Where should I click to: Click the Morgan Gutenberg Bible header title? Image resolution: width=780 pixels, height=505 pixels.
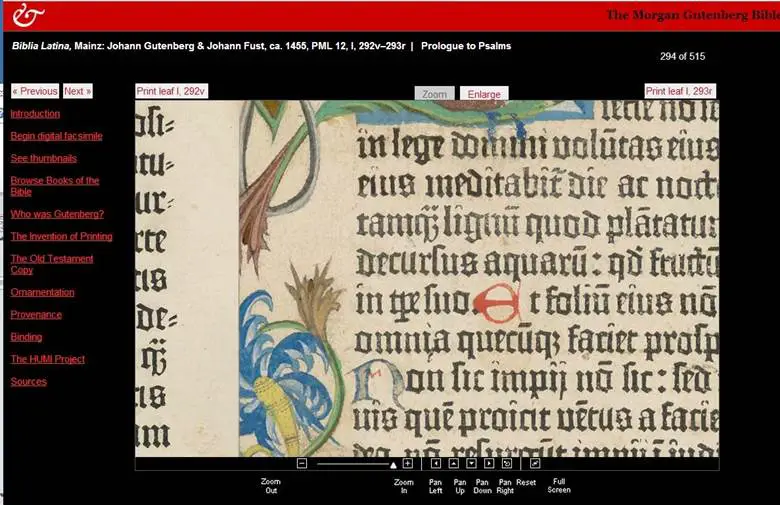tap(692, 15)
